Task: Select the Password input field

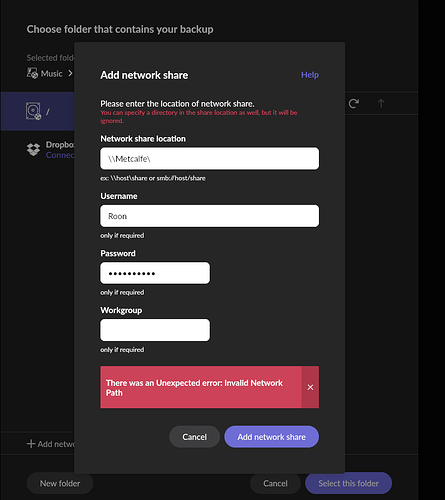Action: click(x=155, y=273)
